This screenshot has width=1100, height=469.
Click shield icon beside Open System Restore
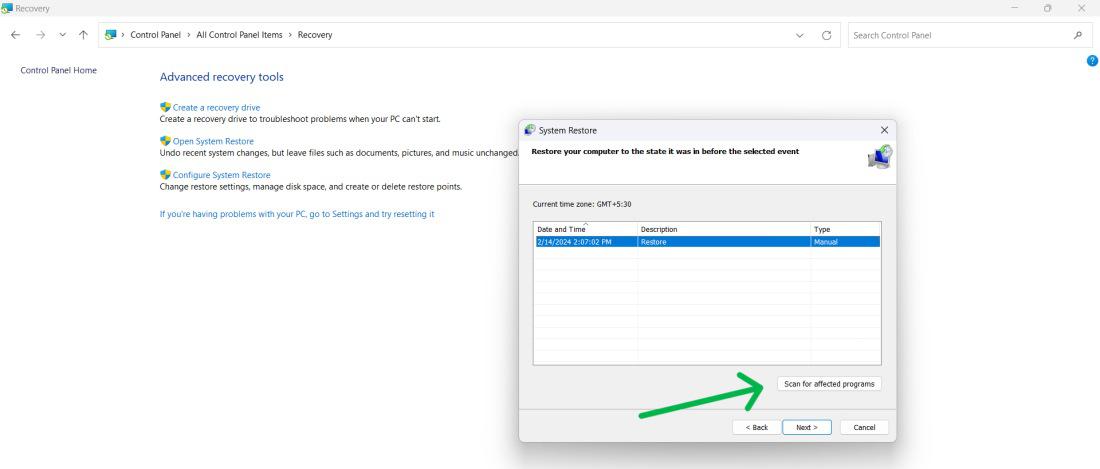pyautogui.click(x=166, y=141)
